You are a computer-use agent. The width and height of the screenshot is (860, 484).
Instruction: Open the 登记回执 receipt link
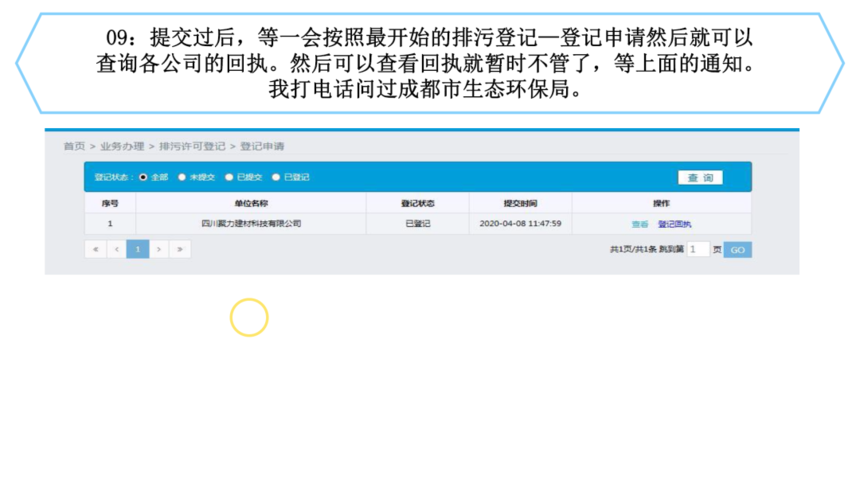675,224
